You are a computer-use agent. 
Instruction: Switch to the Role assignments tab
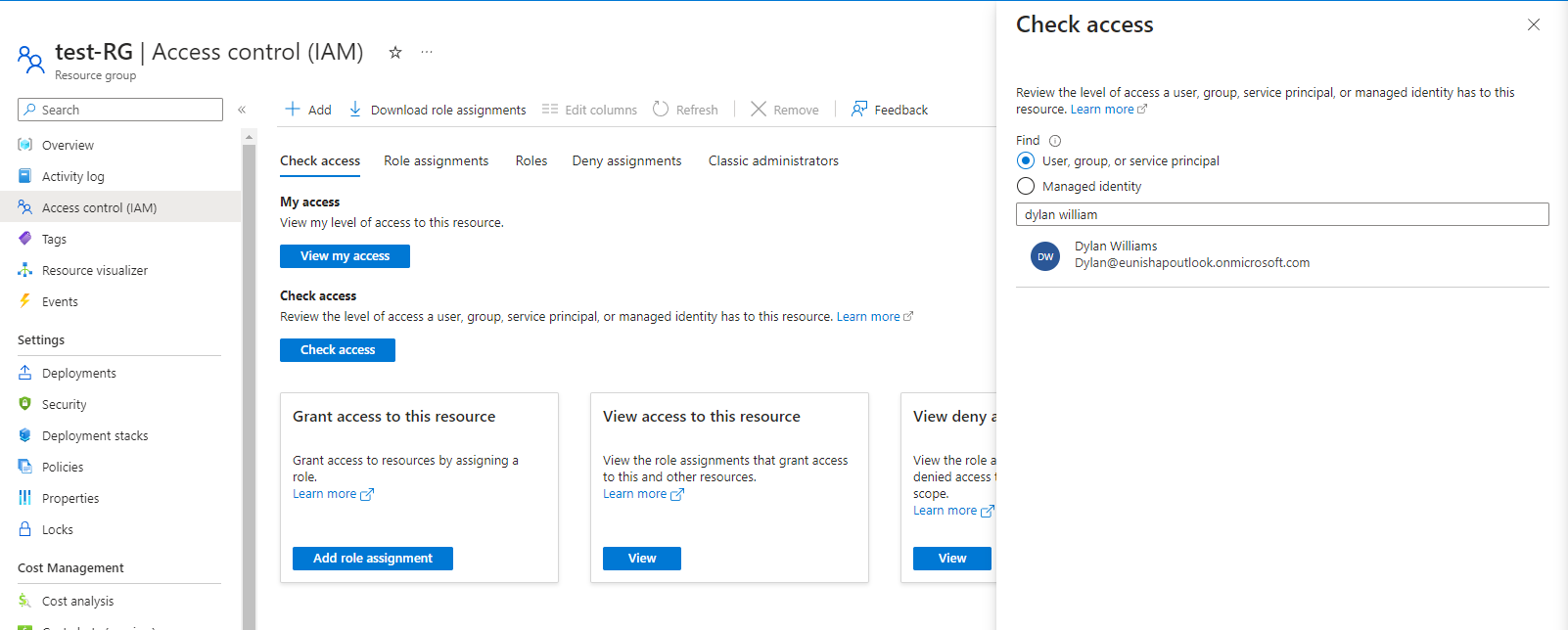pyautogui.click(x=436, y=161)
